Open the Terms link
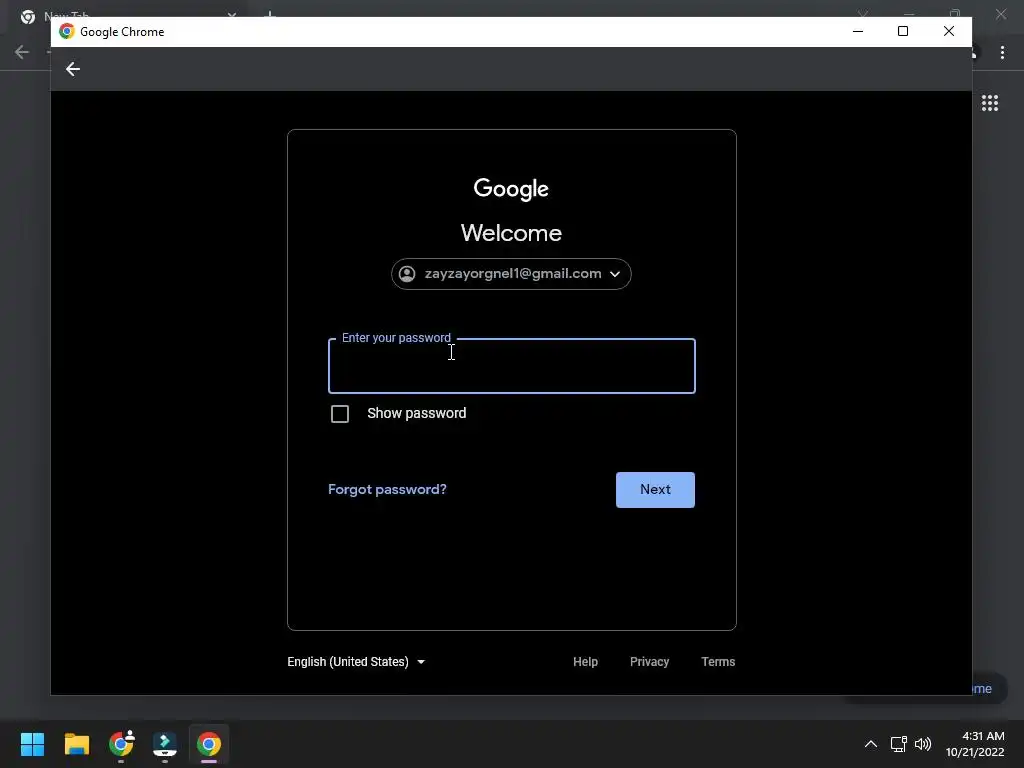 [718, 662]
